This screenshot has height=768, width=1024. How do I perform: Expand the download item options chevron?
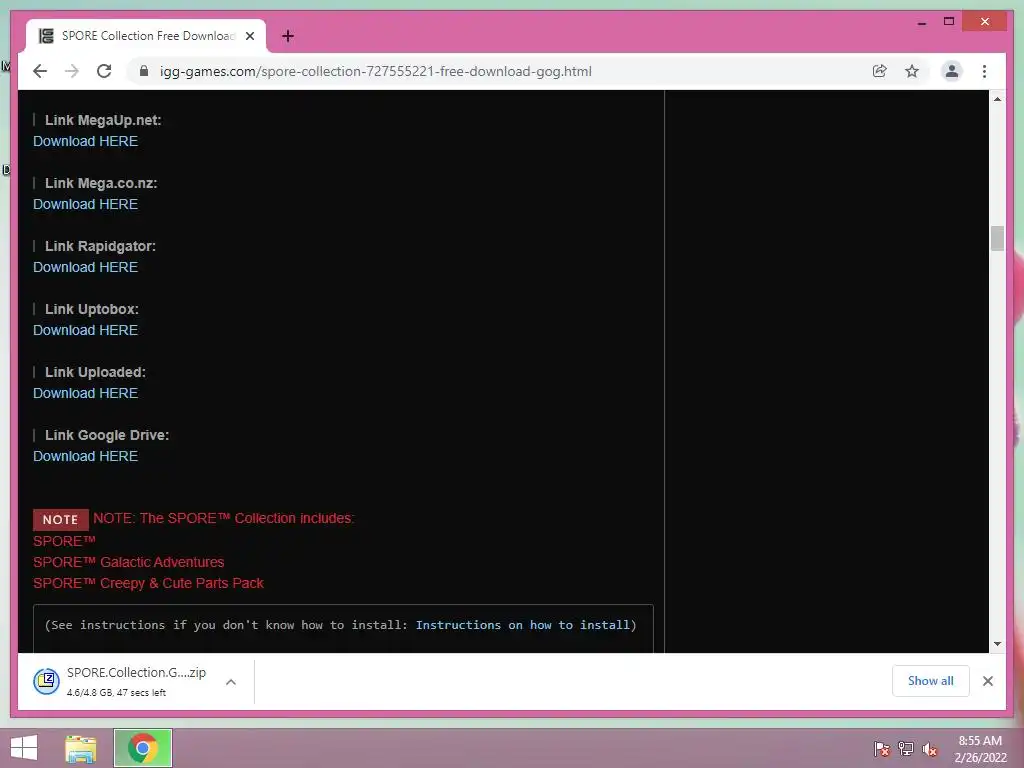pos(231,682)
